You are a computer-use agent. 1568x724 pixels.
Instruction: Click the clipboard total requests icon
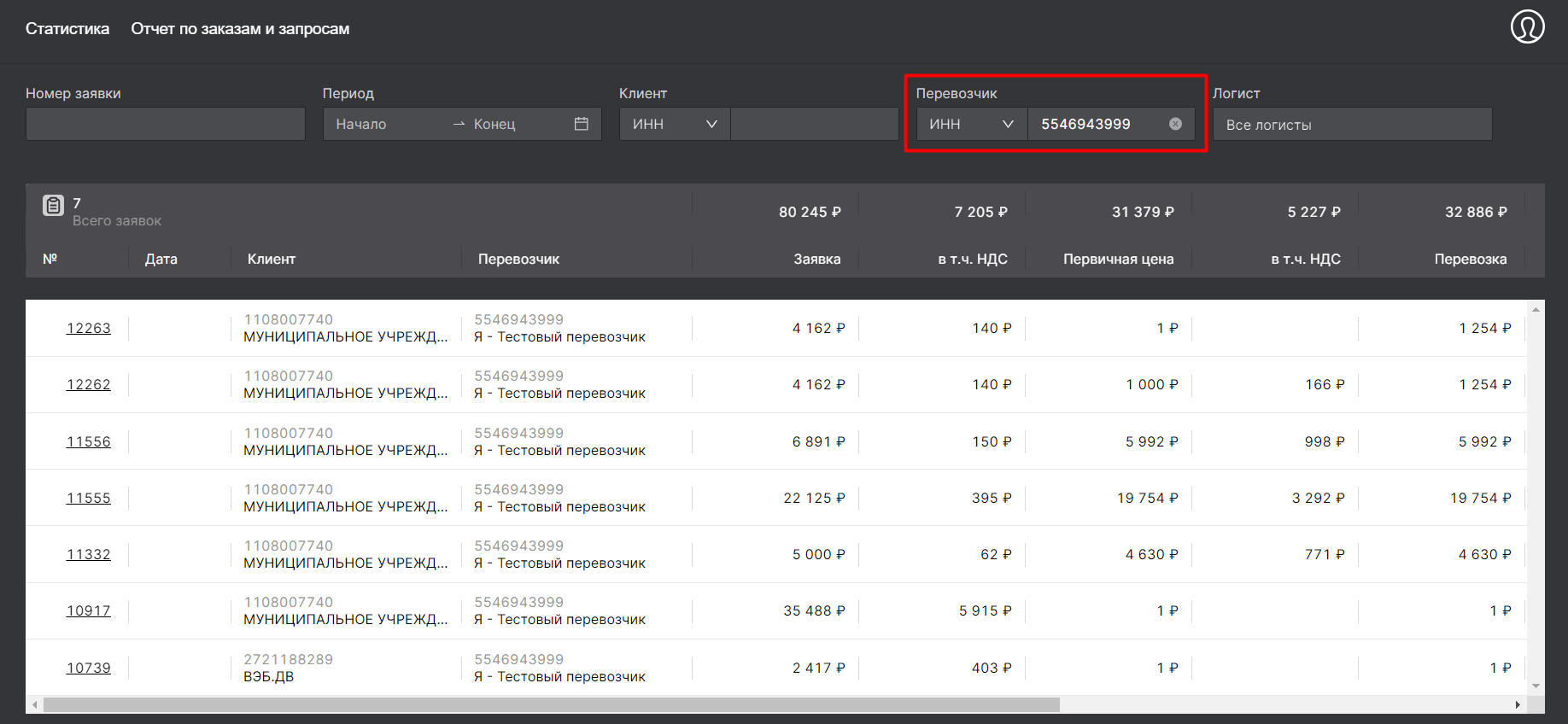pos(53,205)
